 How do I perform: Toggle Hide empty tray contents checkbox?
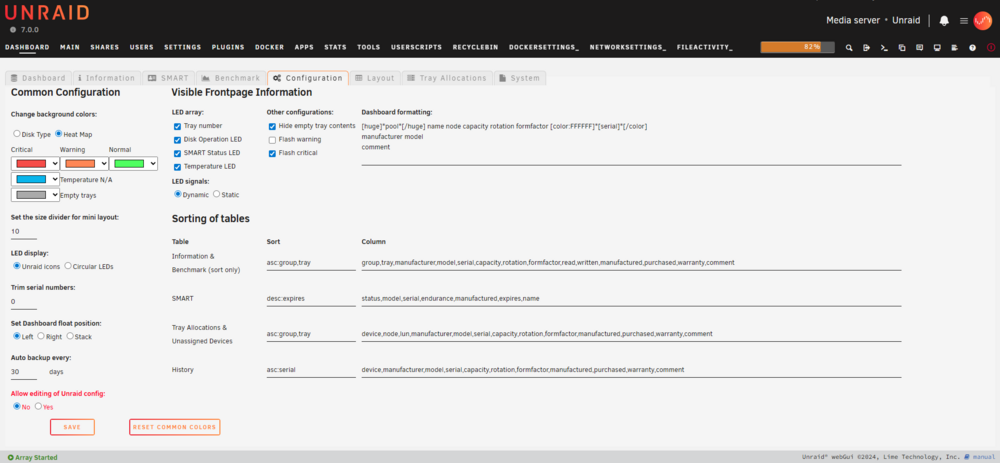[272, 126]
